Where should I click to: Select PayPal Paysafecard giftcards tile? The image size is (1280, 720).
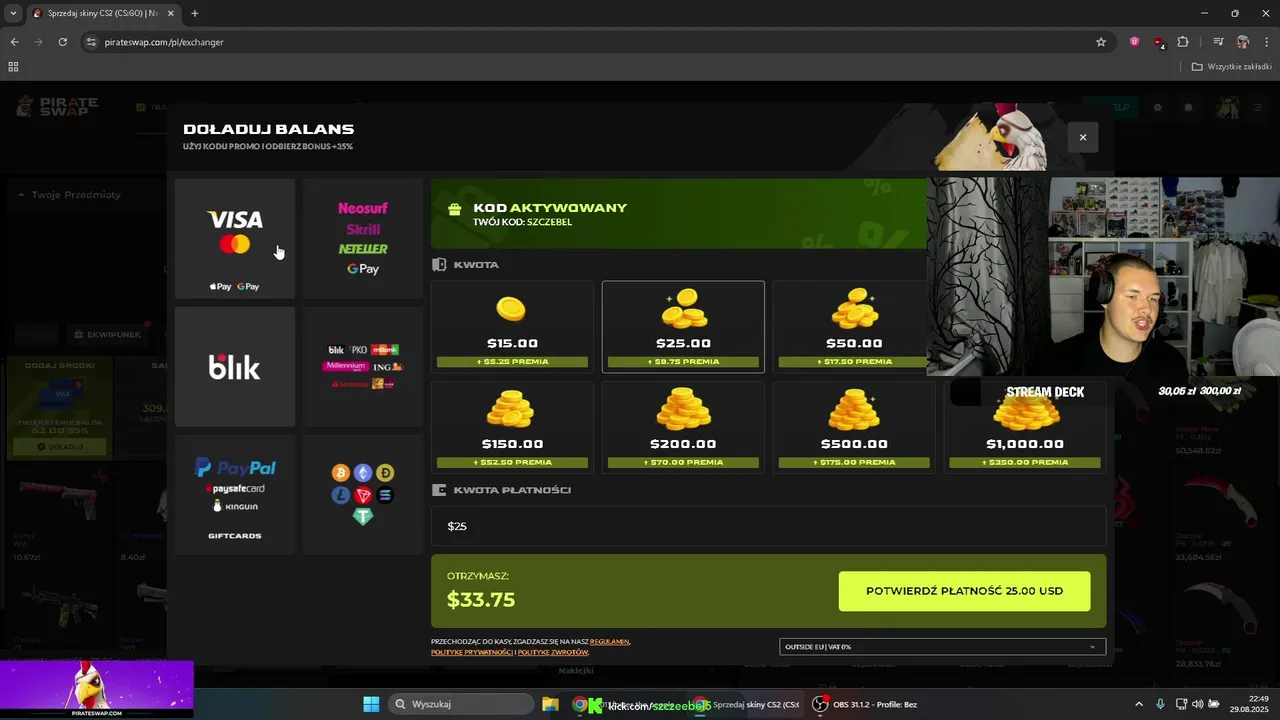235,494
